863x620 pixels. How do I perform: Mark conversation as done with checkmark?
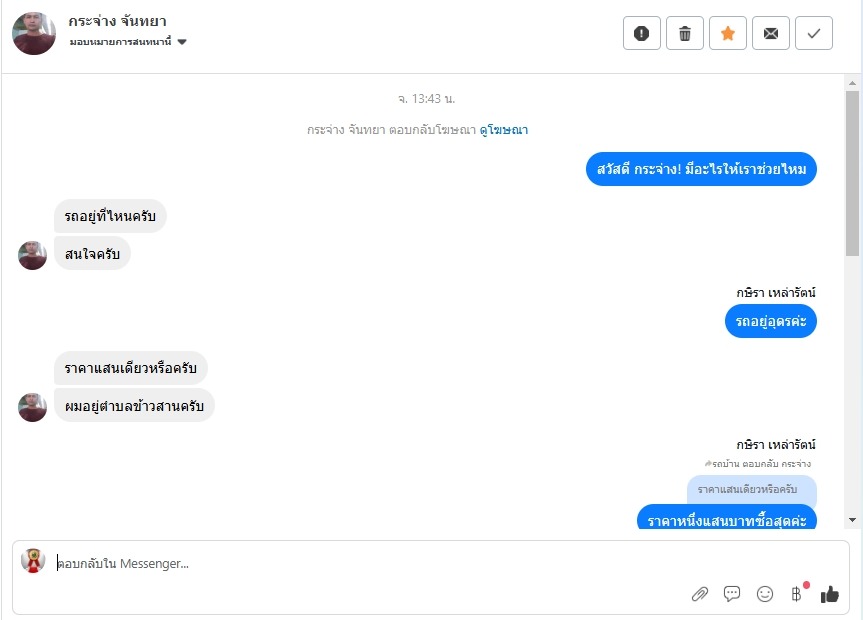coord(813,34)
